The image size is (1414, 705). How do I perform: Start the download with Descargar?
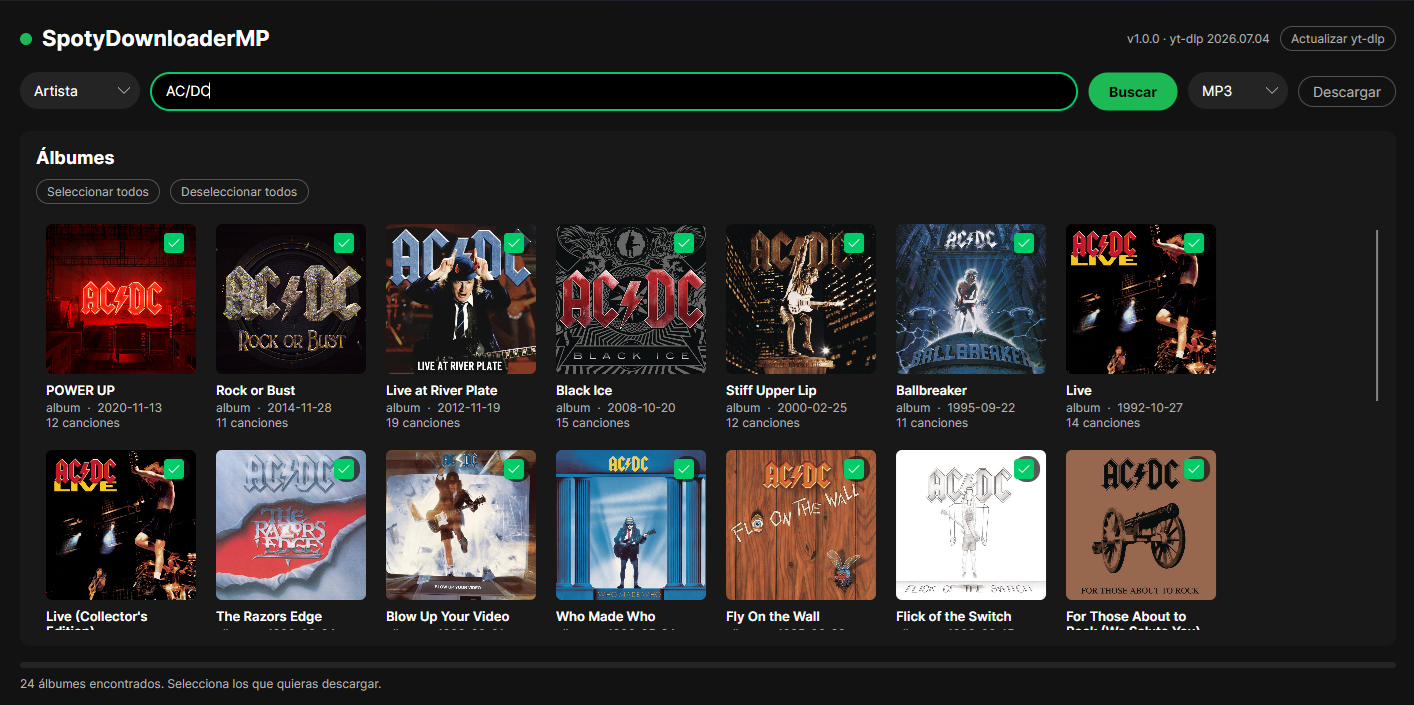(x=1347, y=91)
